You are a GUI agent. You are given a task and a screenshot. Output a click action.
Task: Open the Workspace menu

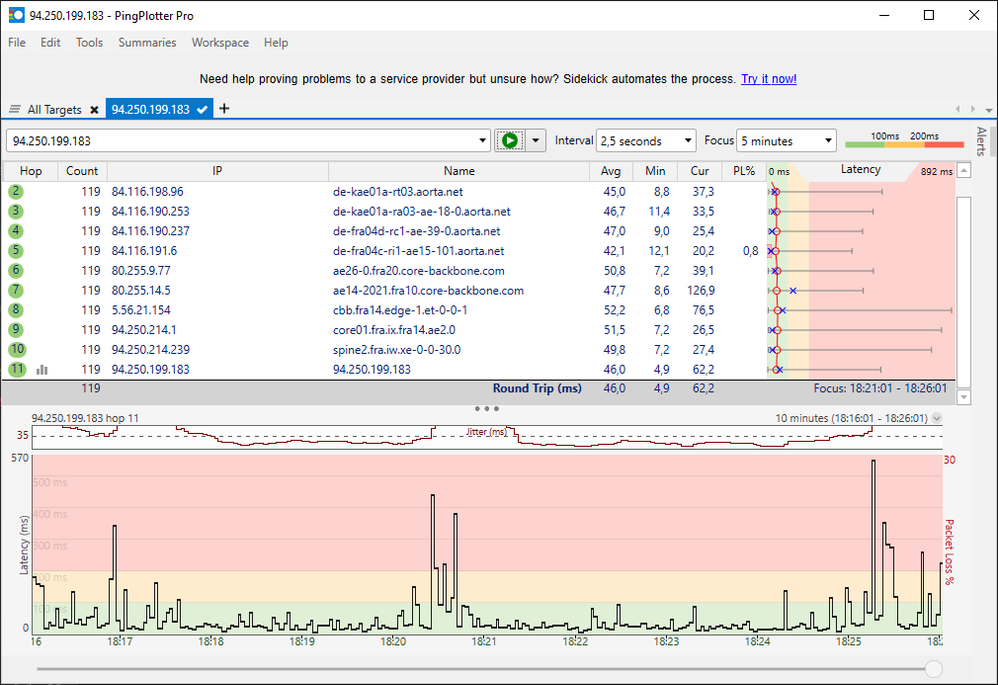220,43
